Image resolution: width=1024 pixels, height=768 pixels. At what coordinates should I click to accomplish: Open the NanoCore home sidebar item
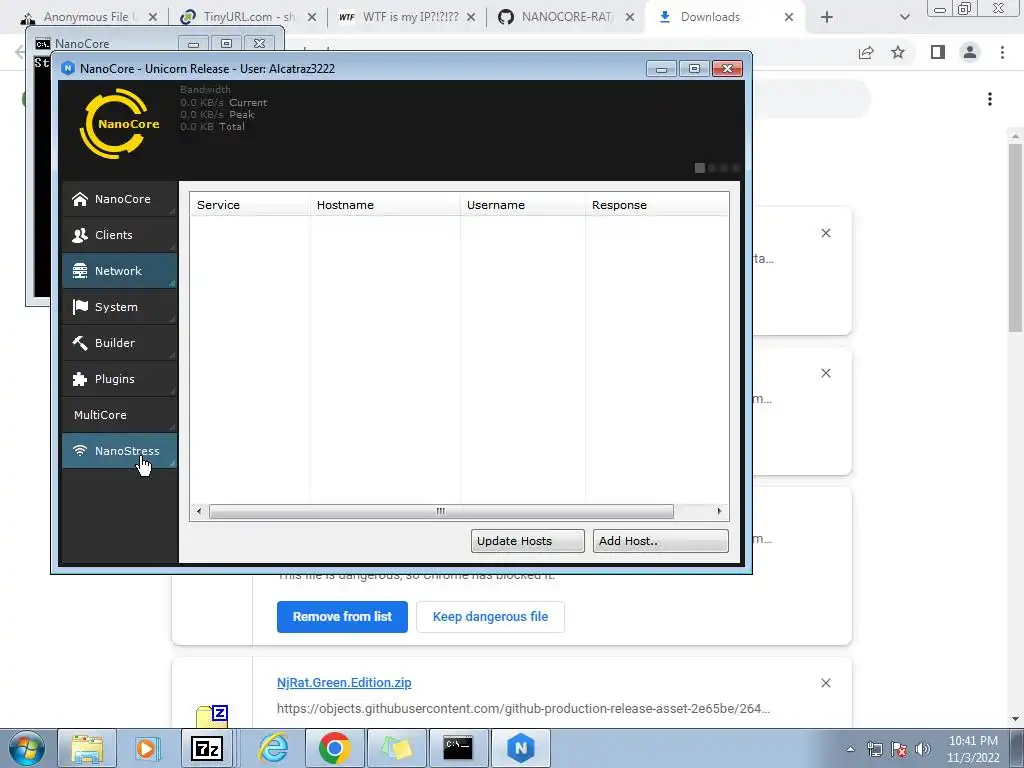[x=120, y=199]
